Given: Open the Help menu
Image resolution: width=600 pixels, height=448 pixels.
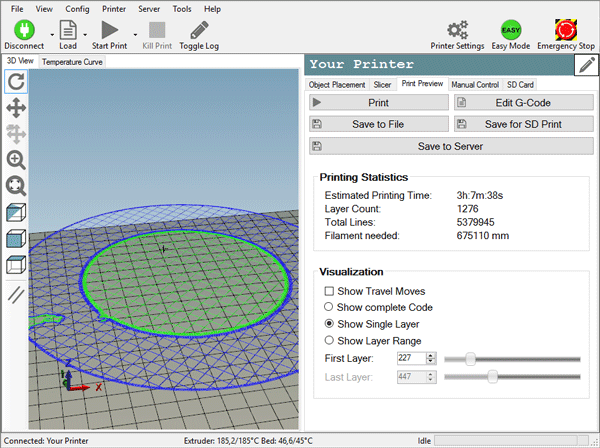Looking at the screenshot, I should click(212, 9).
